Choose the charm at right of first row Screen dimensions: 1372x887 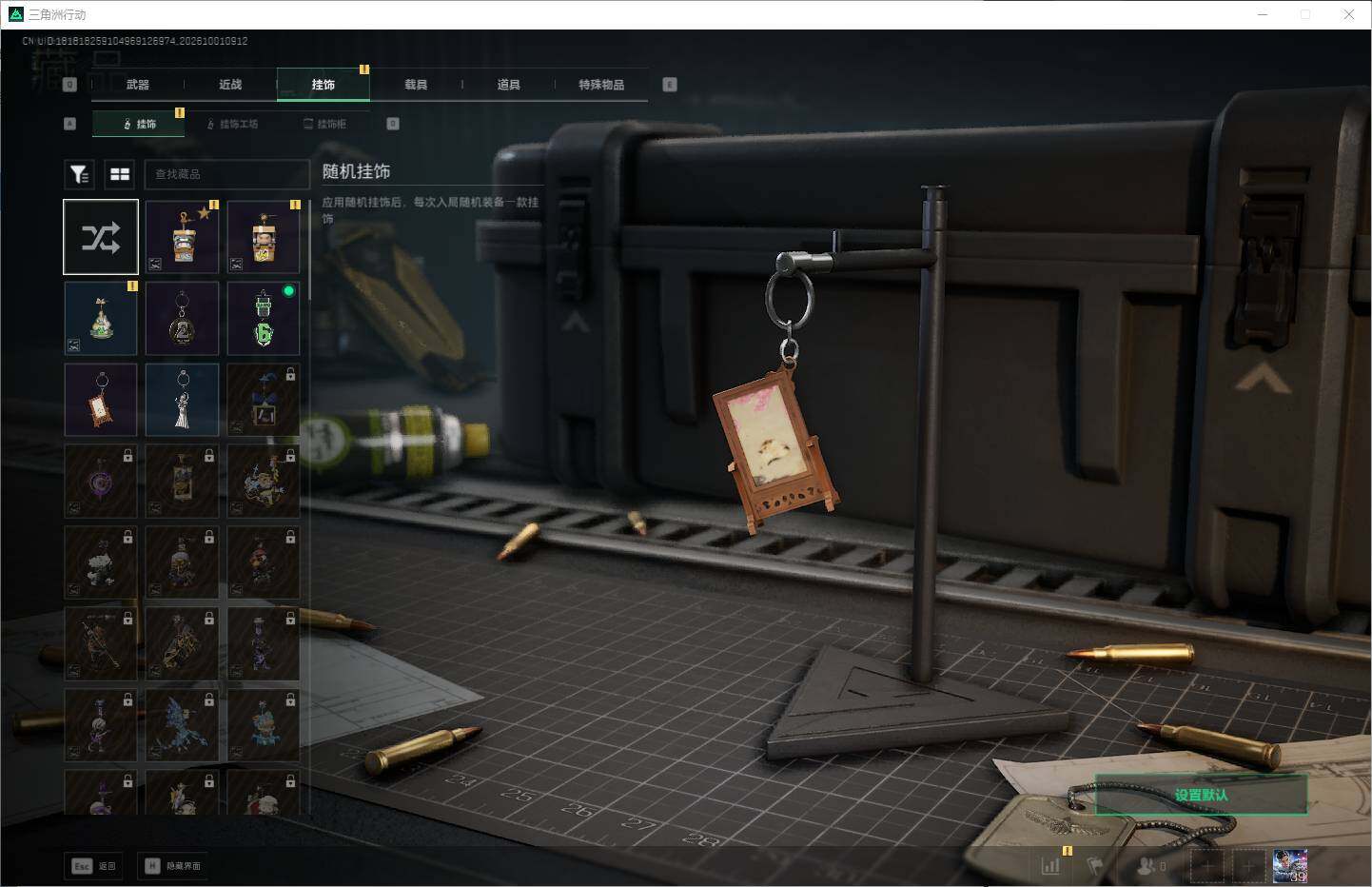click(264, 237)
